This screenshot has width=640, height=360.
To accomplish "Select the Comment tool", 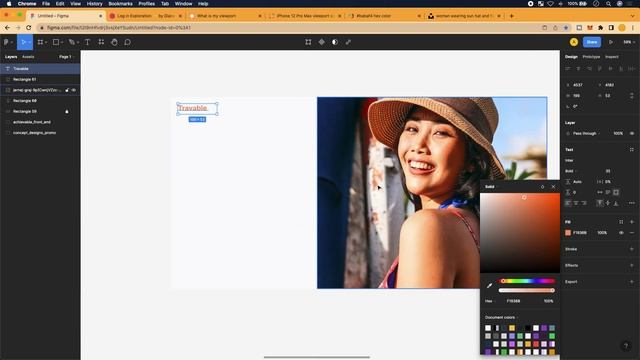I will 127,42.
